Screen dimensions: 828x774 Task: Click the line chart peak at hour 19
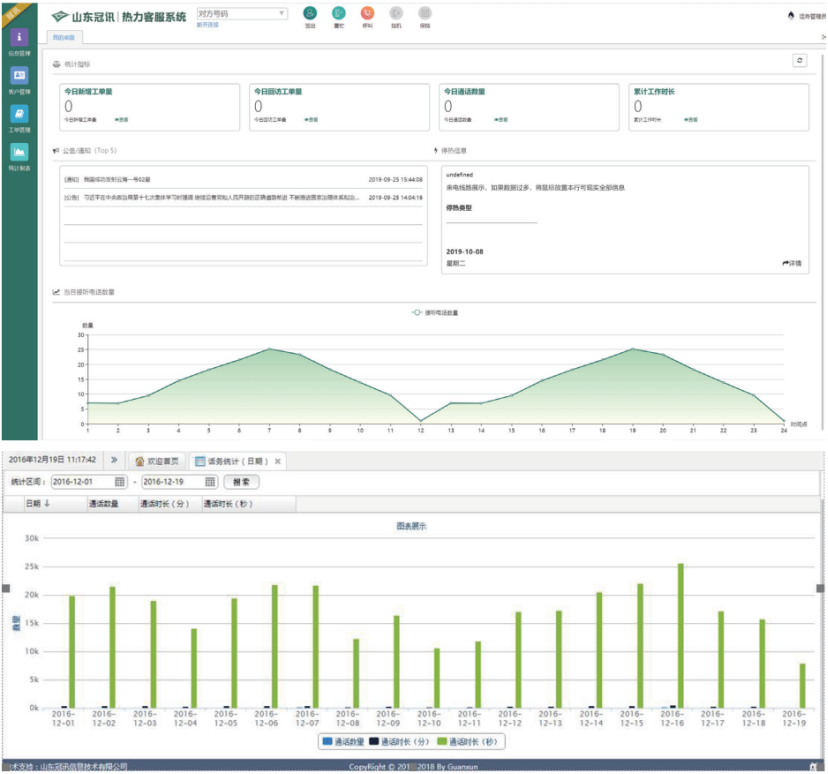633,349
